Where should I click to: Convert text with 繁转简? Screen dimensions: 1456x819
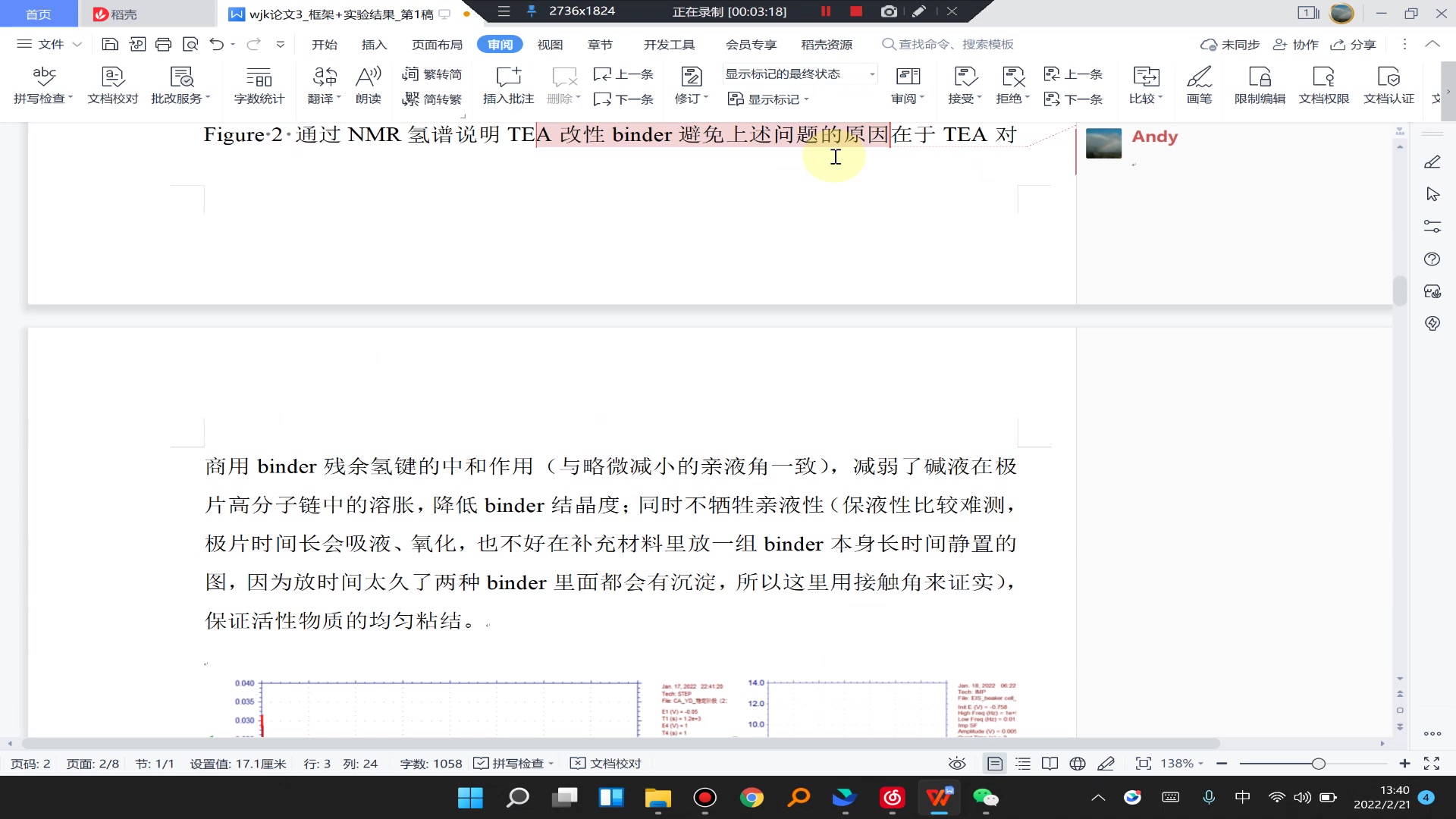pos(431,74)
